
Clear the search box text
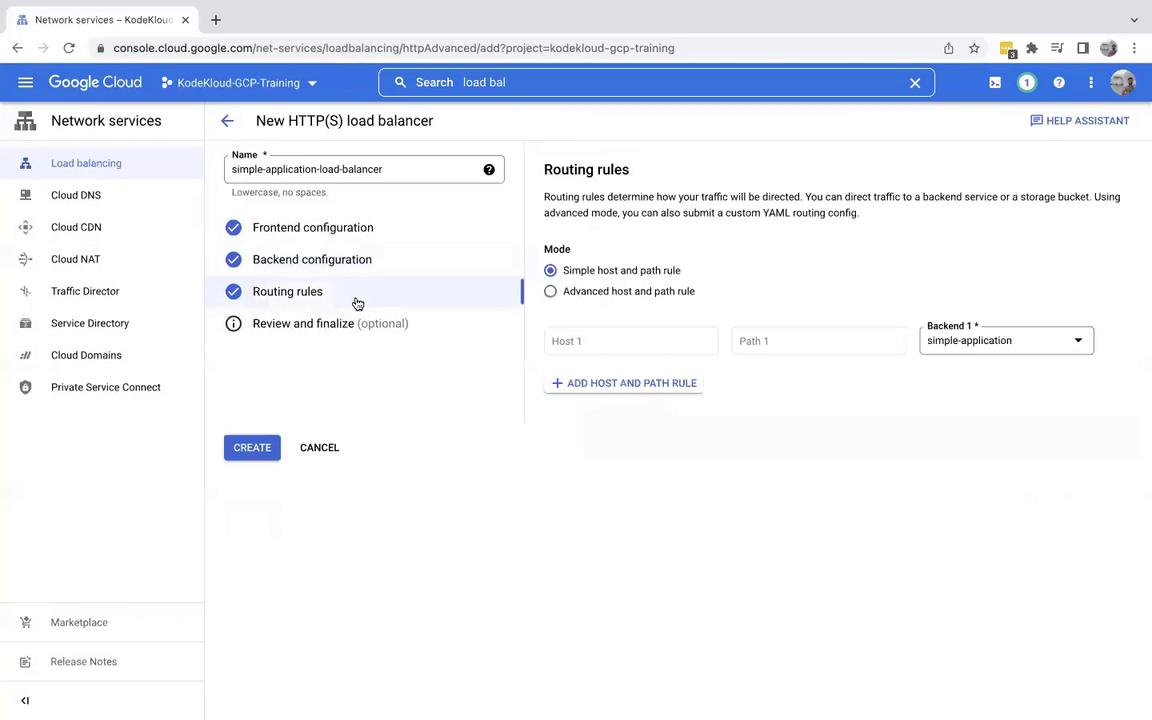coord(914,83)
